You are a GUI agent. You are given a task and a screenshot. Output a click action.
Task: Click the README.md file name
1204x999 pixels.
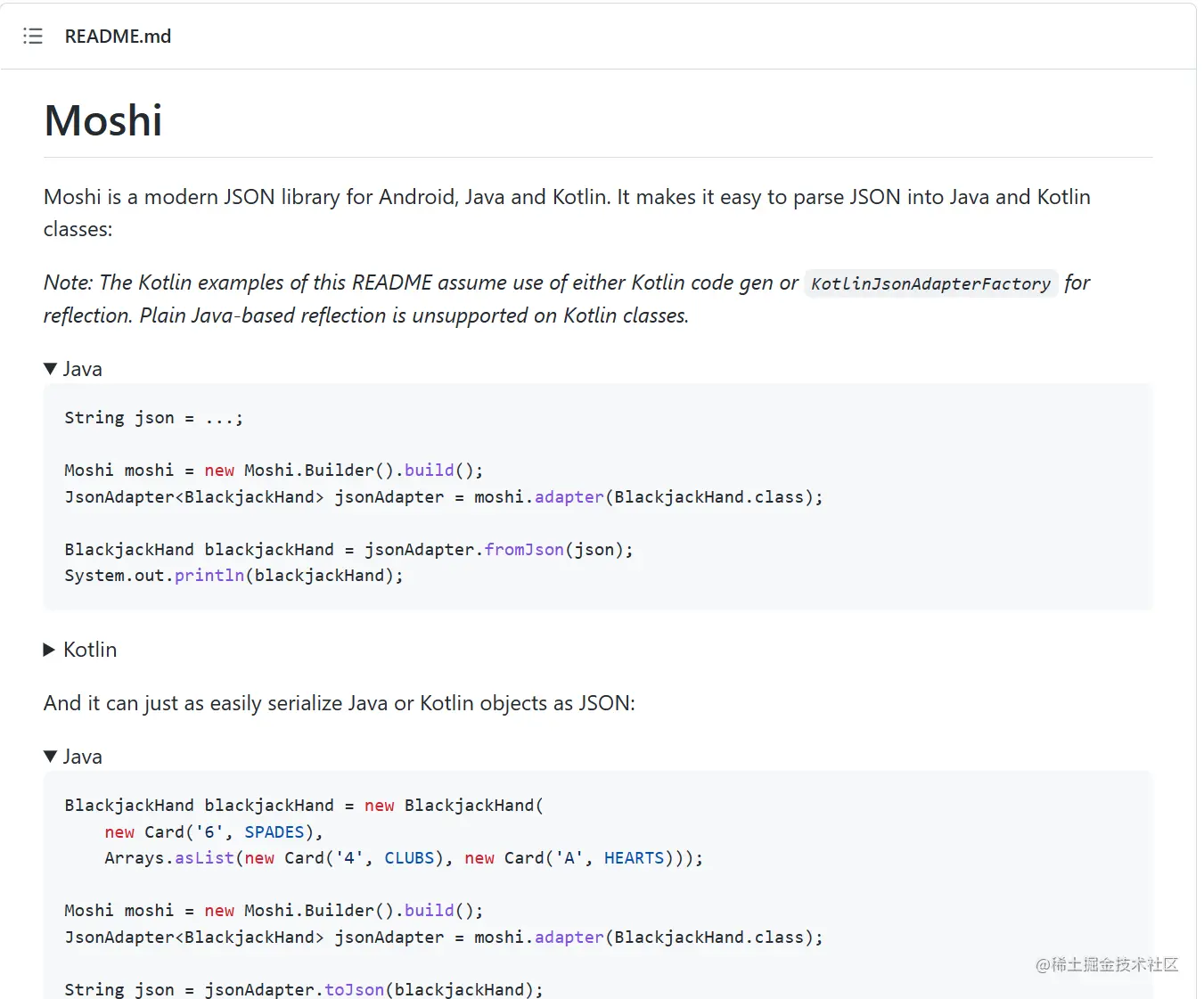[118, 37]
